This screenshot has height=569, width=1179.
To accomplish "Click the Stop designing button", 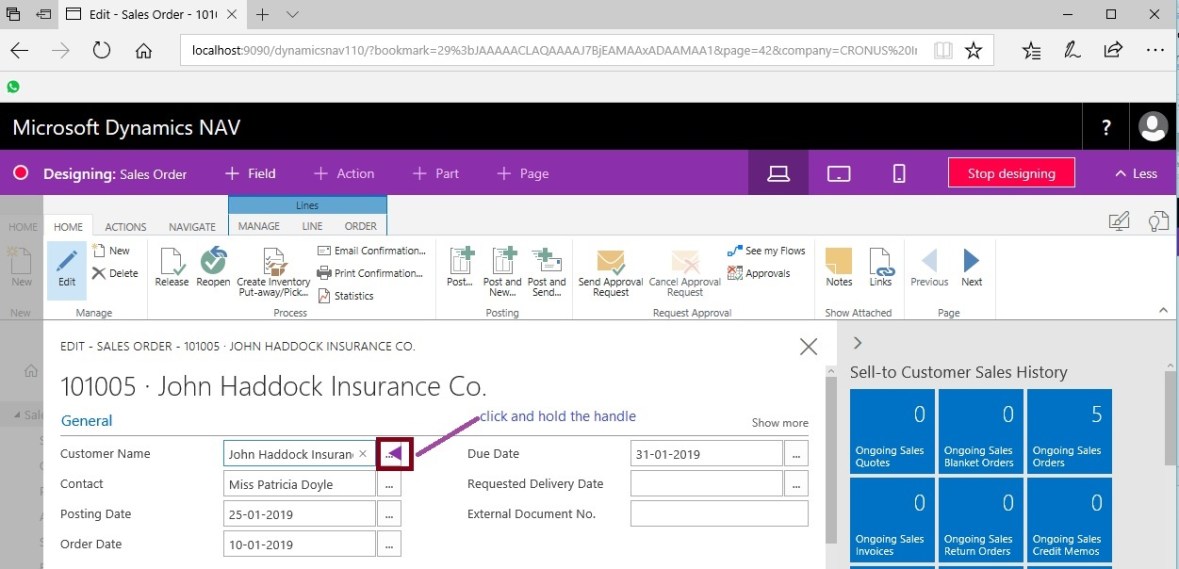I will 1011,173.
